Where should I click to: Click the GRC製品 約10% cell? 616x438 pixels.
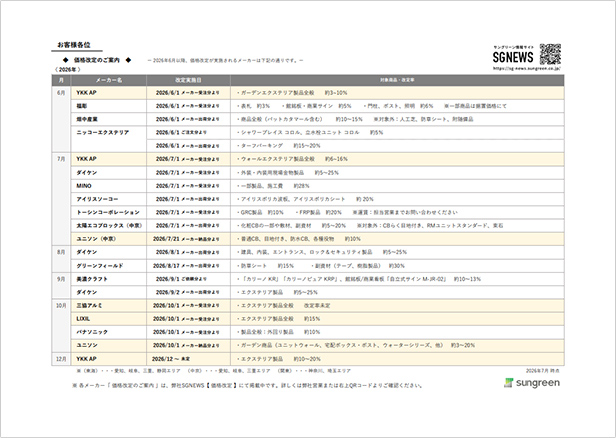point(397,212)
